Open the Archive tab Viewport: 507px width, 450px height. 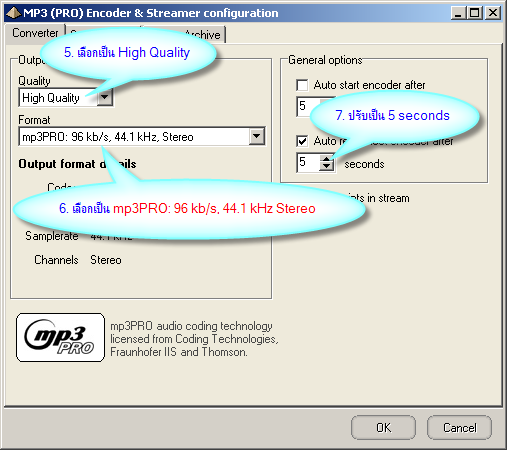[203, 35]
